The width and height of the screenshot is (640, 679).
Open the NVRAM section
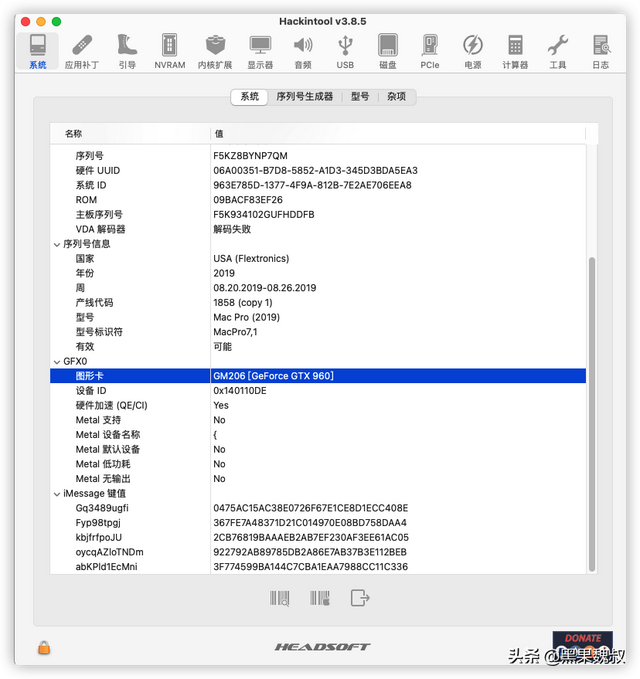[x=170, y=51]
